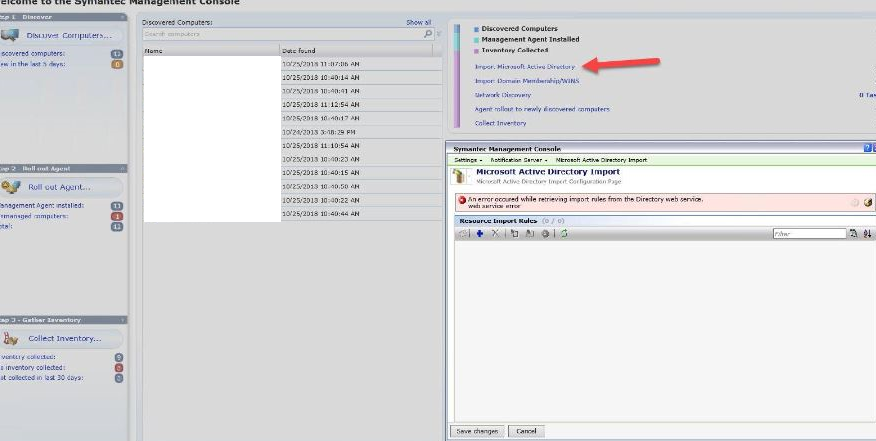Screen dimensions: 876x441
Task: Open Import Microsoft Active Directory link
Action: click(x=524, y=67)
